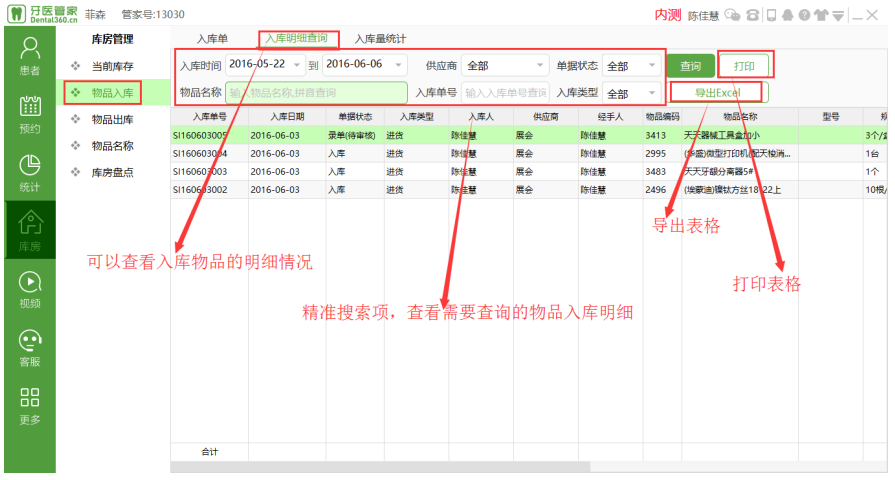Viewport: 895px width, 480px height.
Task: Expand the 单据状态 status dropdown
Action: [x=631, y=66]
